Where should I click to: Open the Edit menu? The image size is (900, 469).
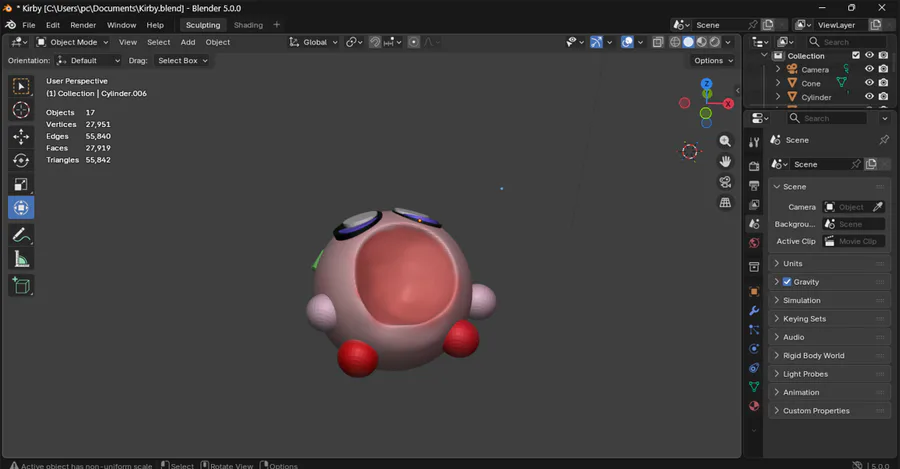(x=53, y=25)
